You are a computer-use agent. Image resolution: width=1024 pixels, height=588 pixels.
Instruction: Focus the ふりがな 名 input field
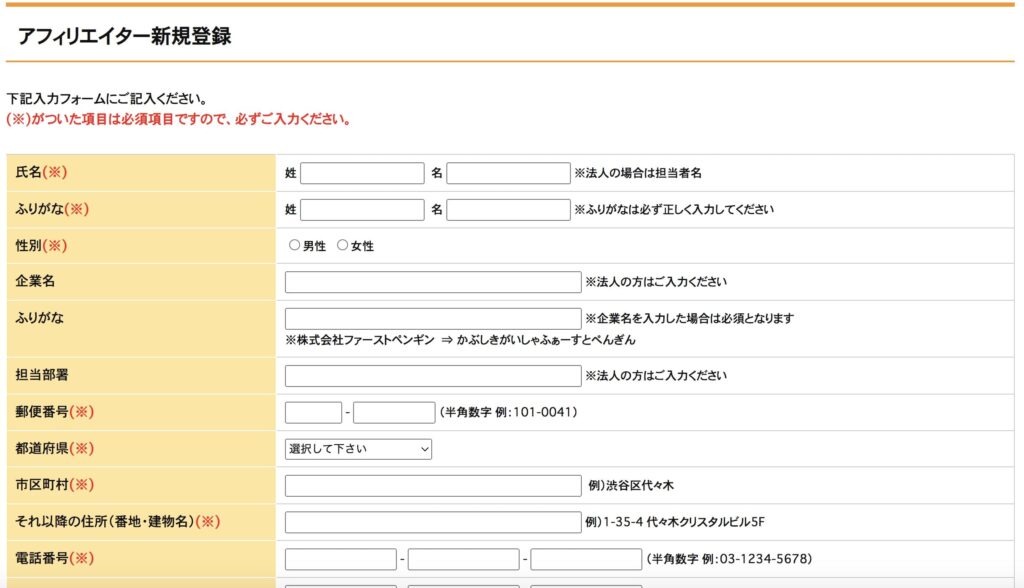(x=508, y=209)
